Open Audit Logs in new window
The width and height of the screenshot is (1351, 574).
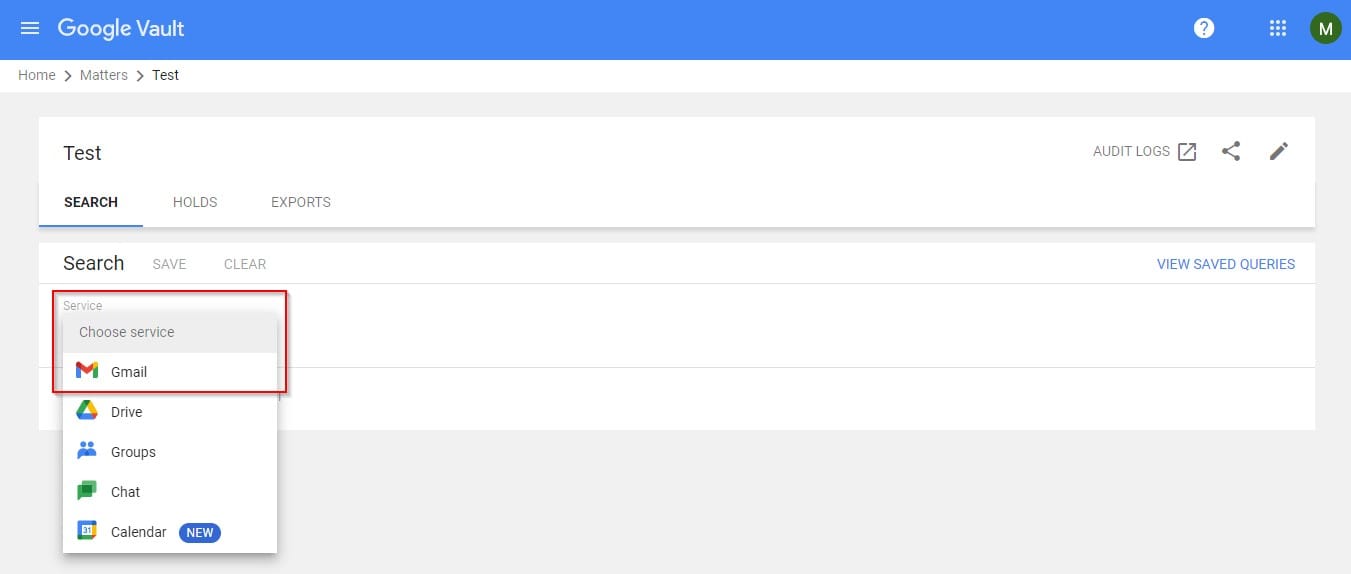(1144, 152)
